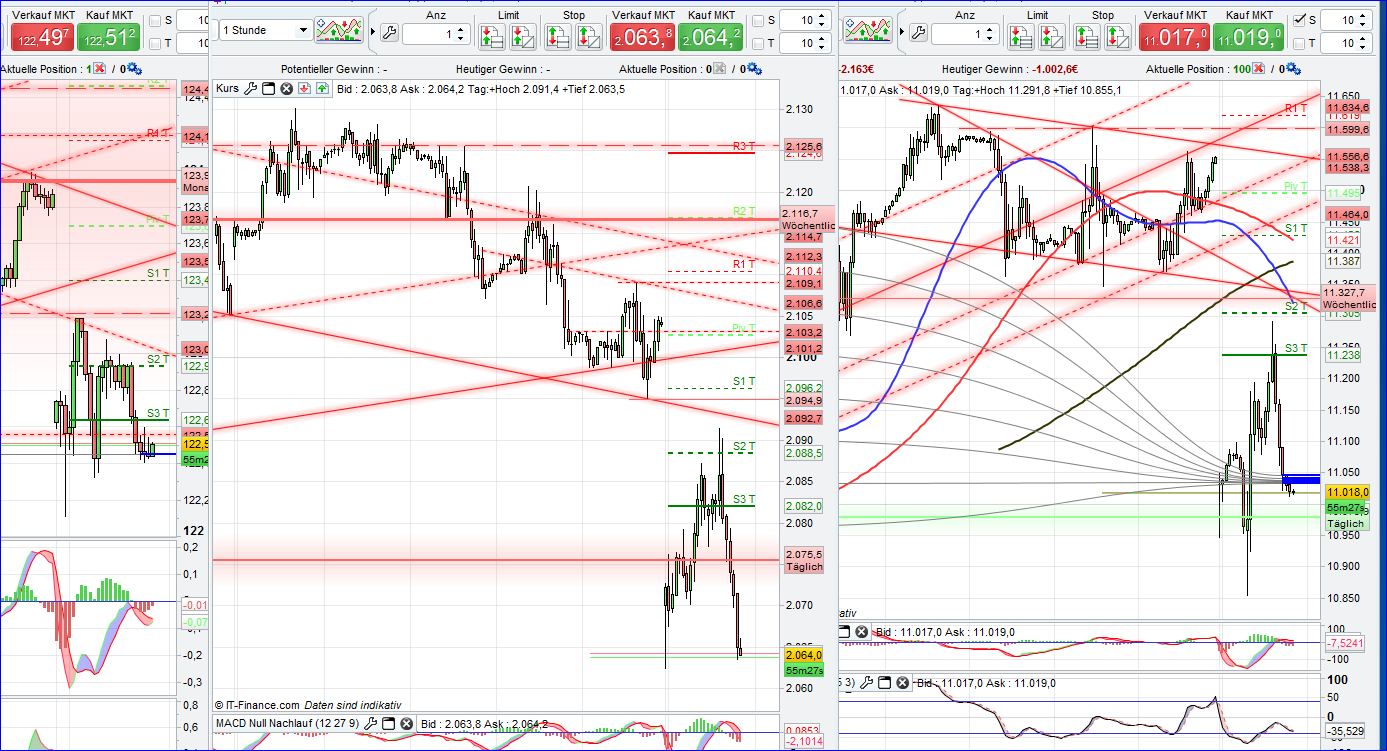Open the chart style preview icon
The height and width of the screenshot is (751, 1387).
click(339, 29)
